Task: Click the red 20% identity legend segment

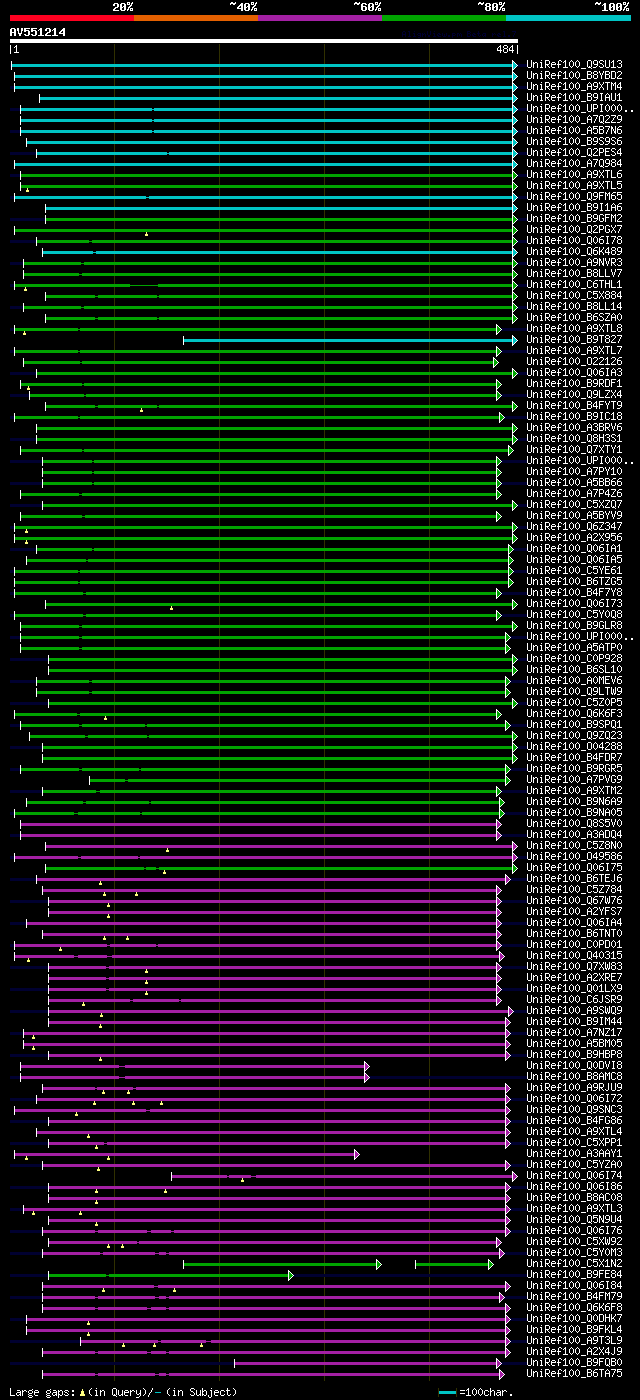Action: click(72, 18)
